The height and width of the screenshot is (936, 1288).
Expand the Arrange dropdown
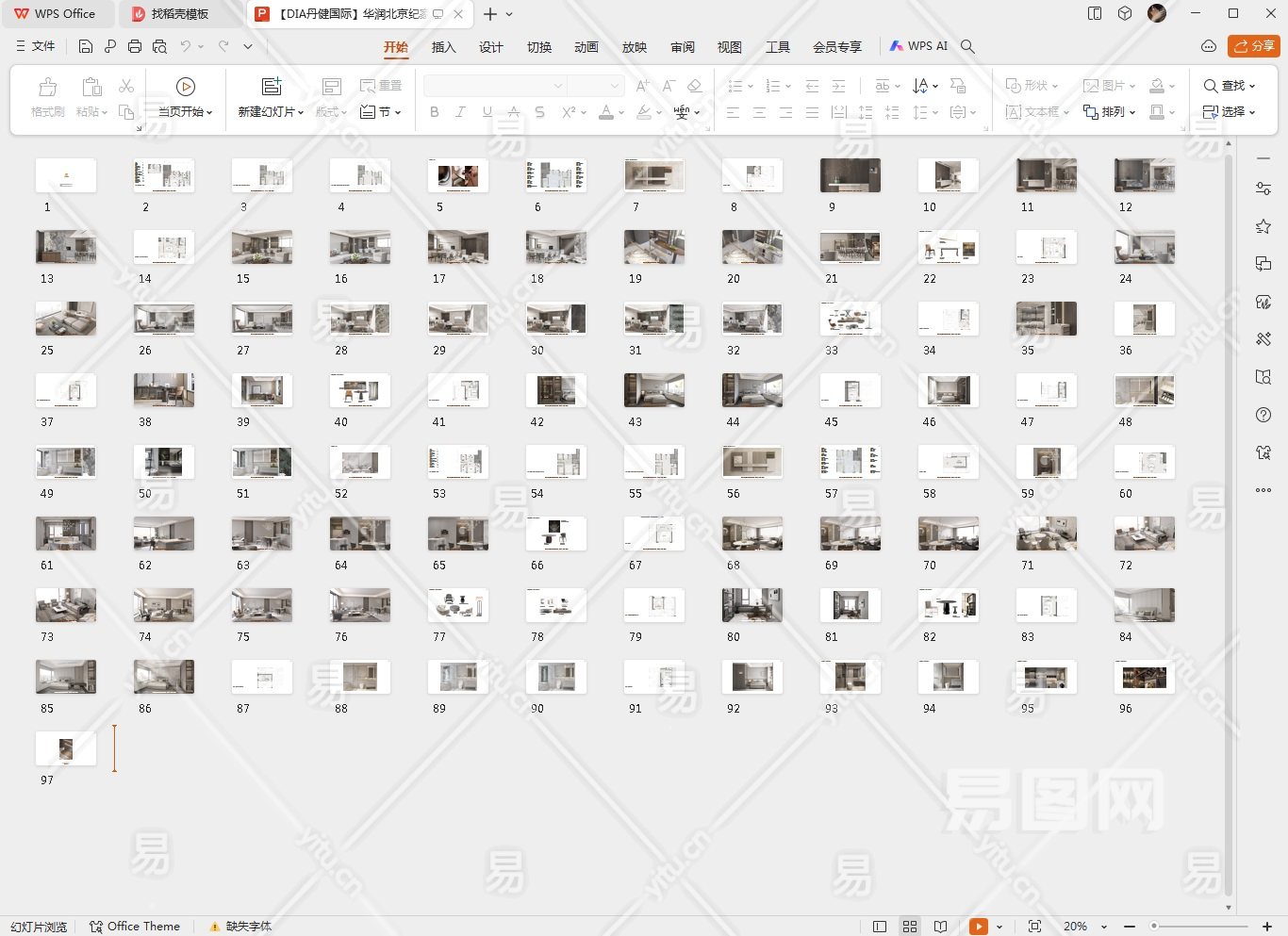[x=1131, y=112]
